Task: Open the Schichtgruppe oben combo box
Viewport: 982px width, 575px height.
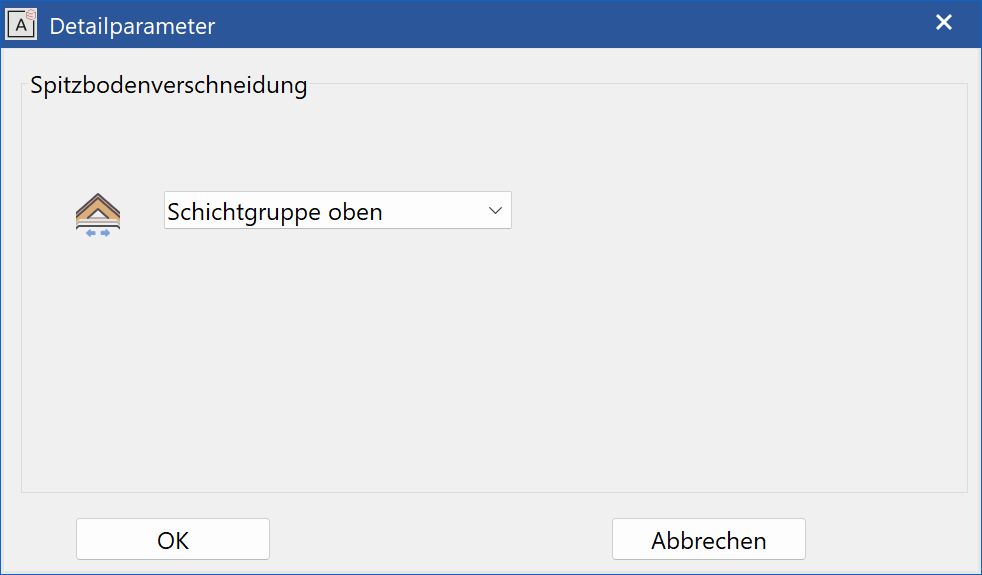Action: click(338, 210)
